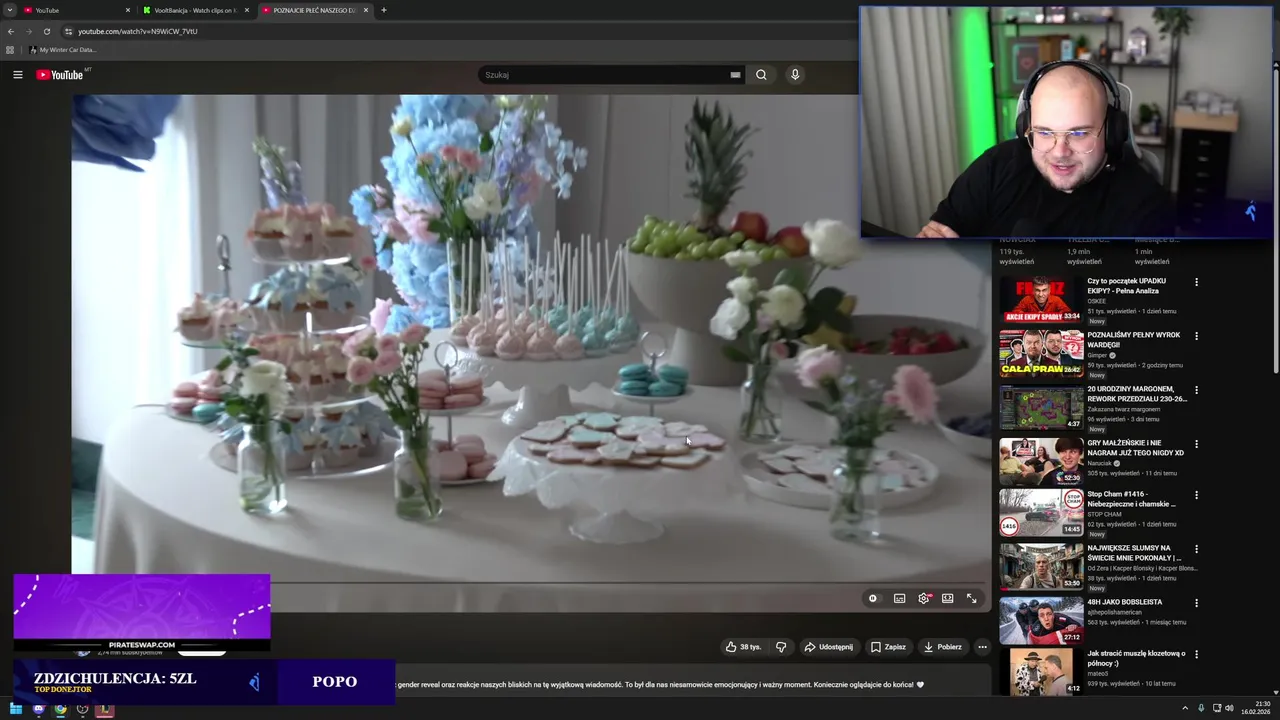Open the YouTube guide hamburger menu
This screenshot has height=720, width=1280.
pos(17,75)
